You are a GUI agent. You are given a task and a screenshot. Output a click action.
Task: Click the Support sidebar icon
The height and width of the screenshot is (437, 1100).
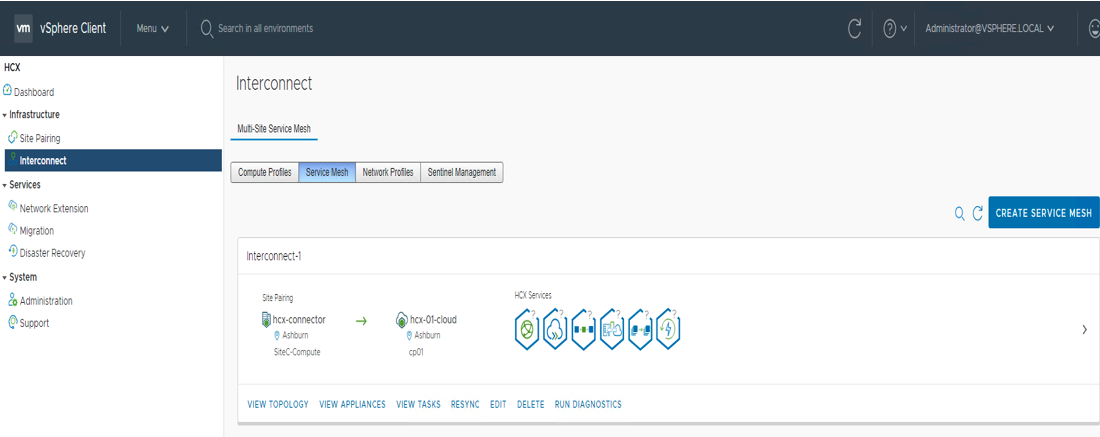point(13,322)
